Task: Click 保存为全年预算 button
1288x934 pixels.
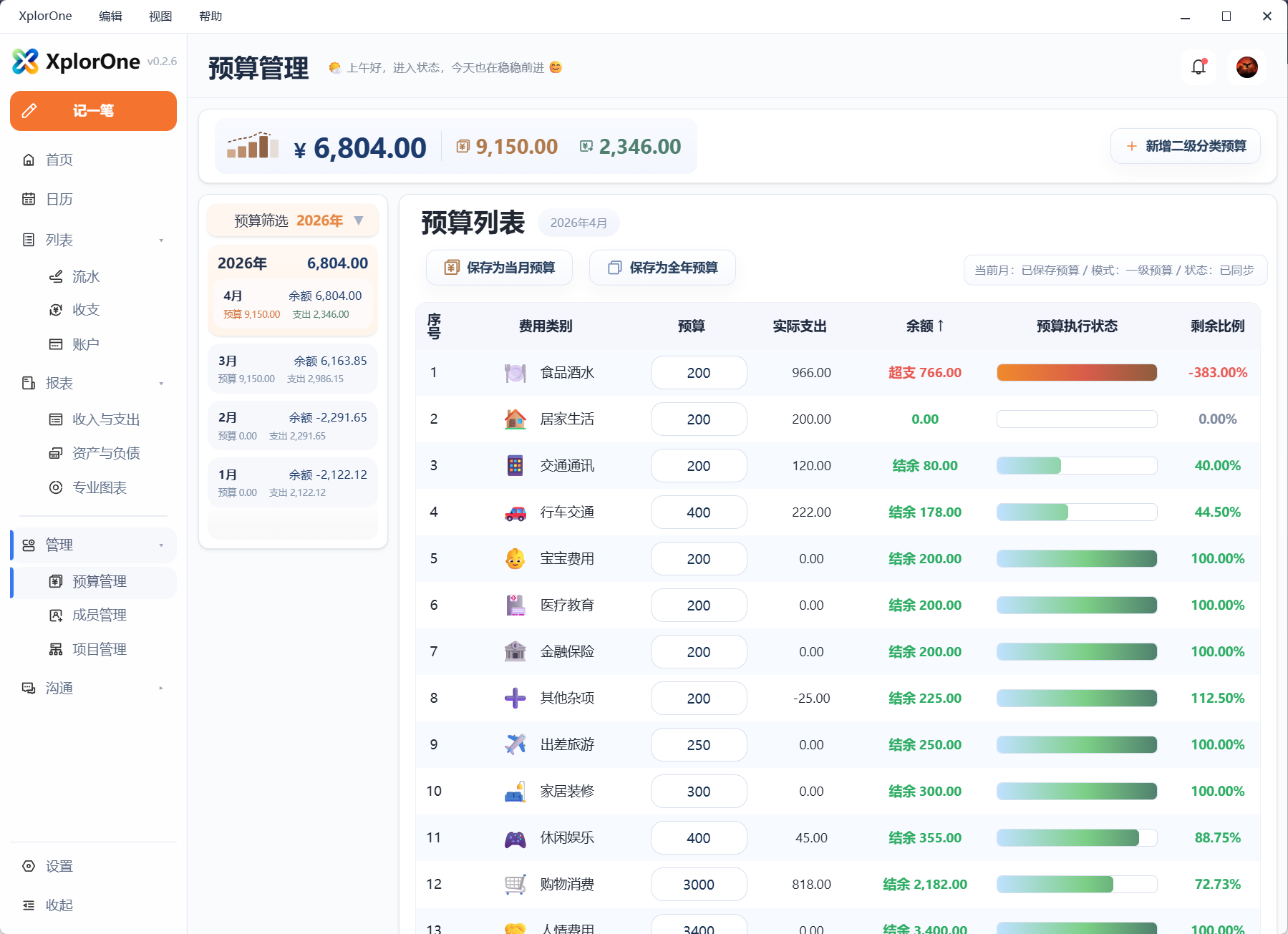Action: point(662,268)
